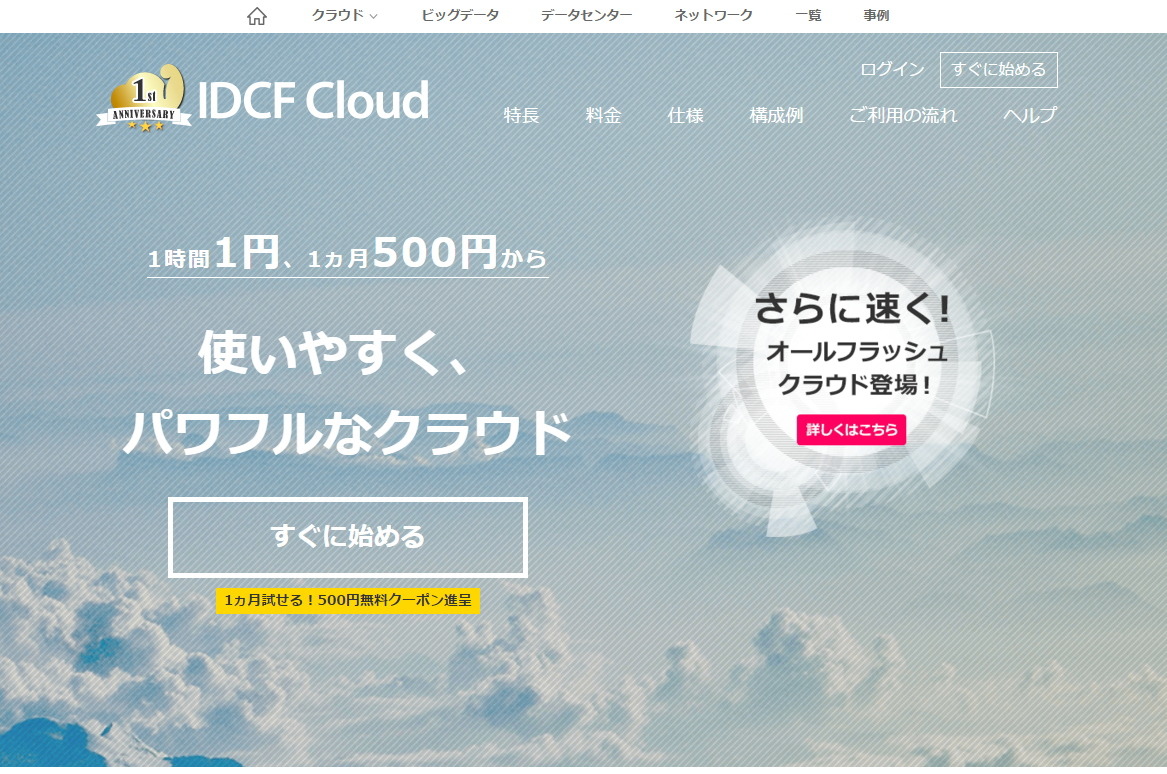Go to the 特長 section

521,115
